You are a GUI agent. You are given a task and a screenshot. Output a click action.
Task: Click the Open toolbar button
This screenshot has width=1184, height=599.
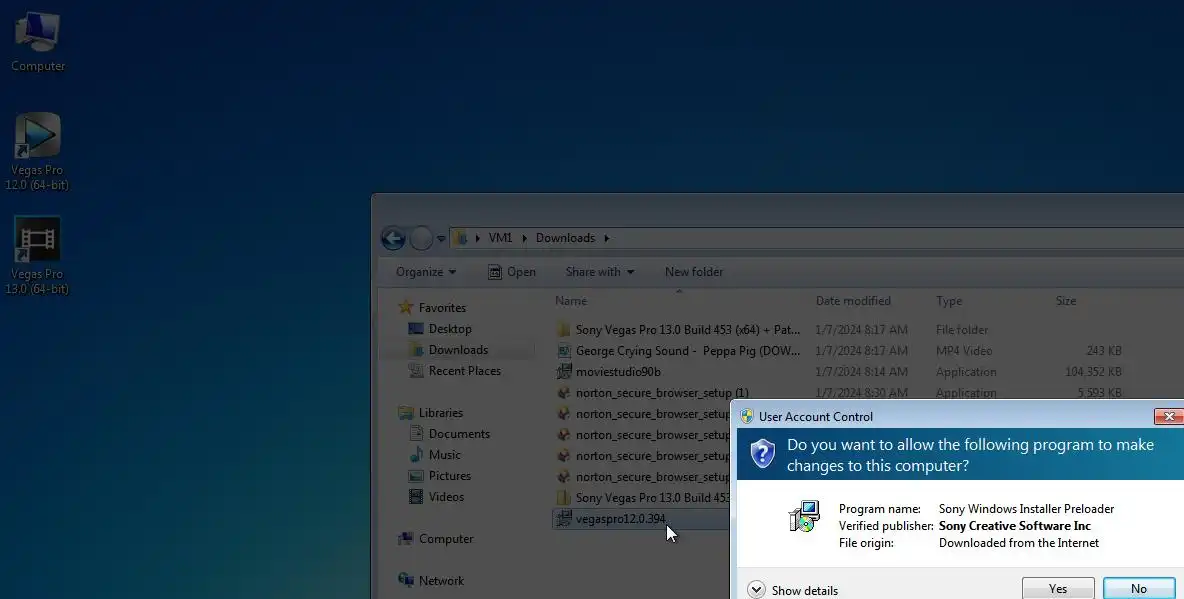(x=512, y=272)
